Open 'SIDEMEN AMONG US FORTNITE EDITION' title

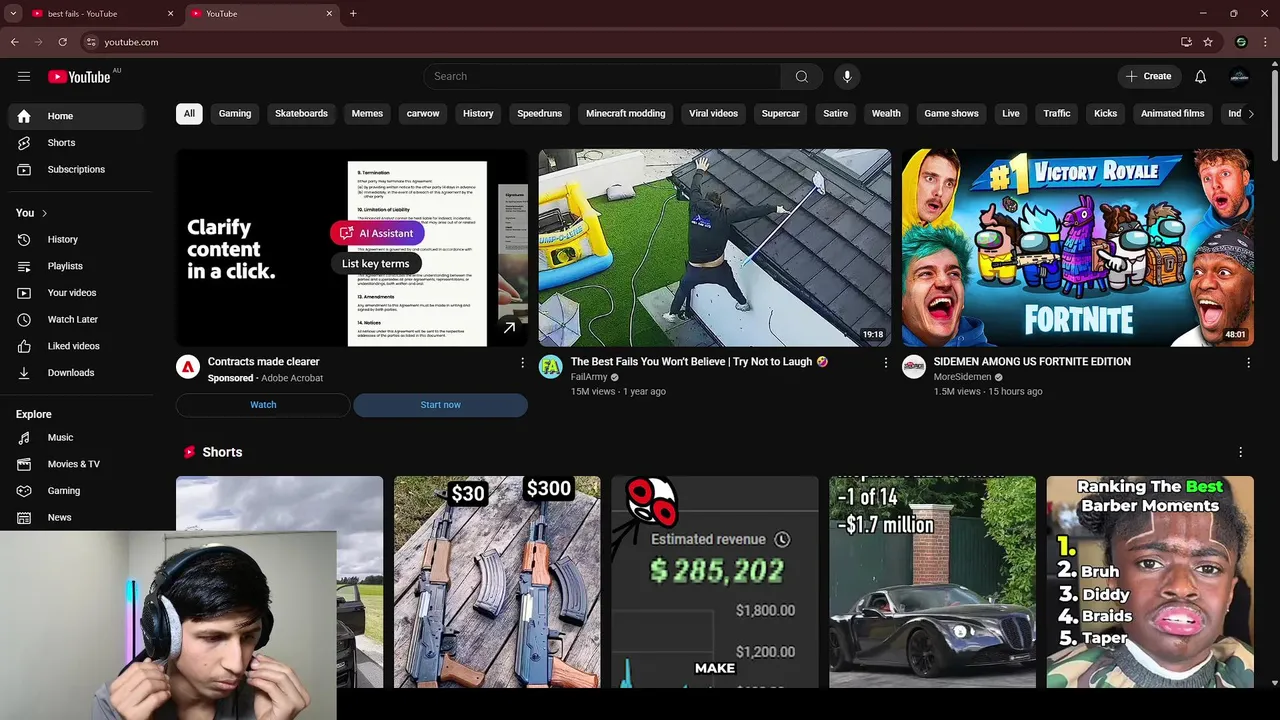[1032, 362]
